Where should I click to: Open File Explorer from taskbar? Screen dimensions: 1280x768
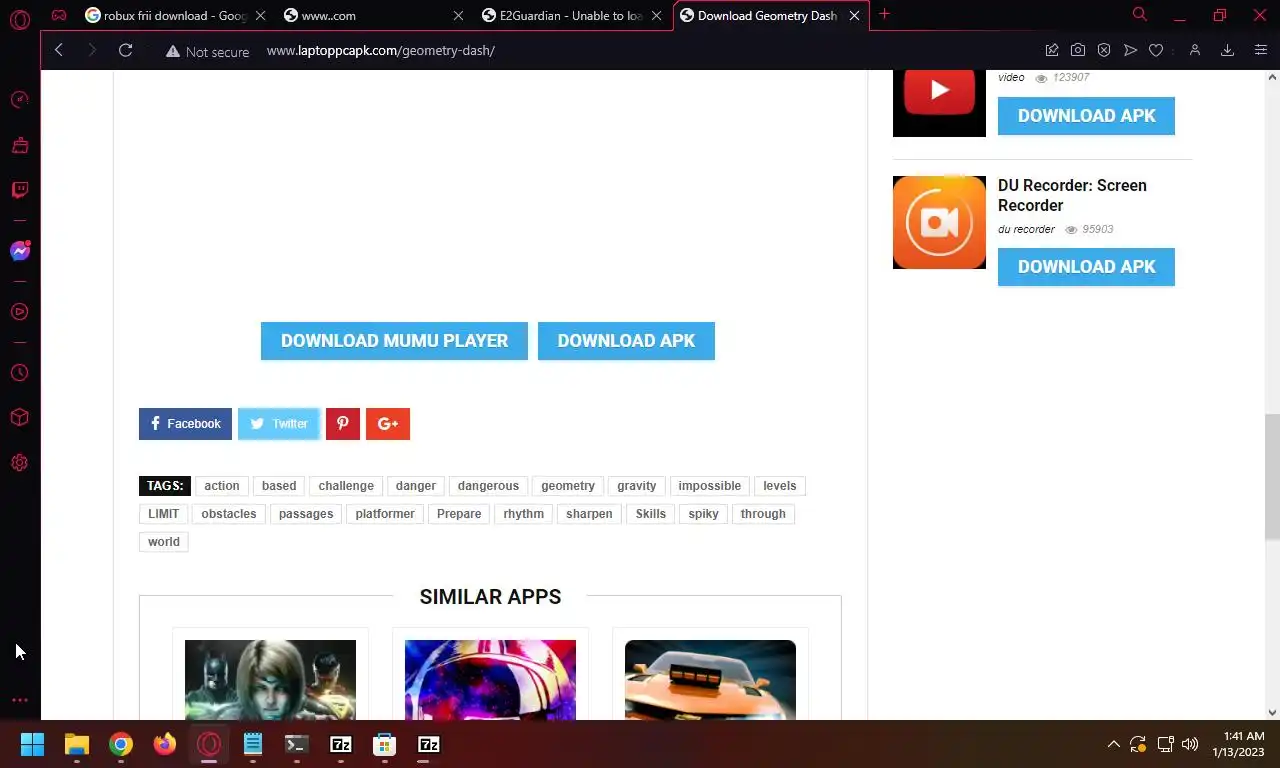pos(77,744)
